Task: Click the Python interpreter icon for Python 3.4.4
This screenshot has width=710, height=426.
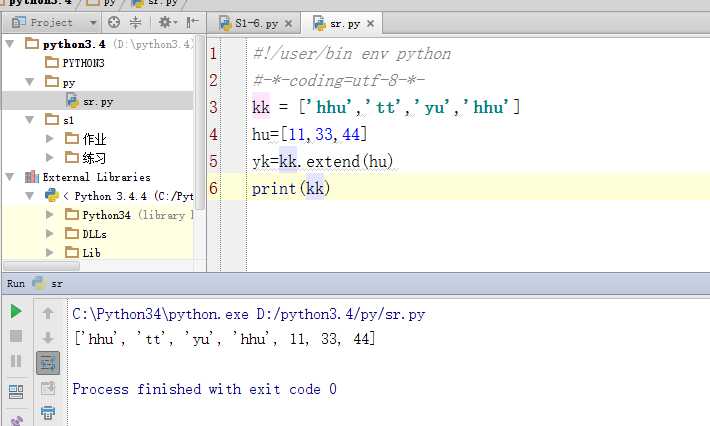Action: [52, 195]
